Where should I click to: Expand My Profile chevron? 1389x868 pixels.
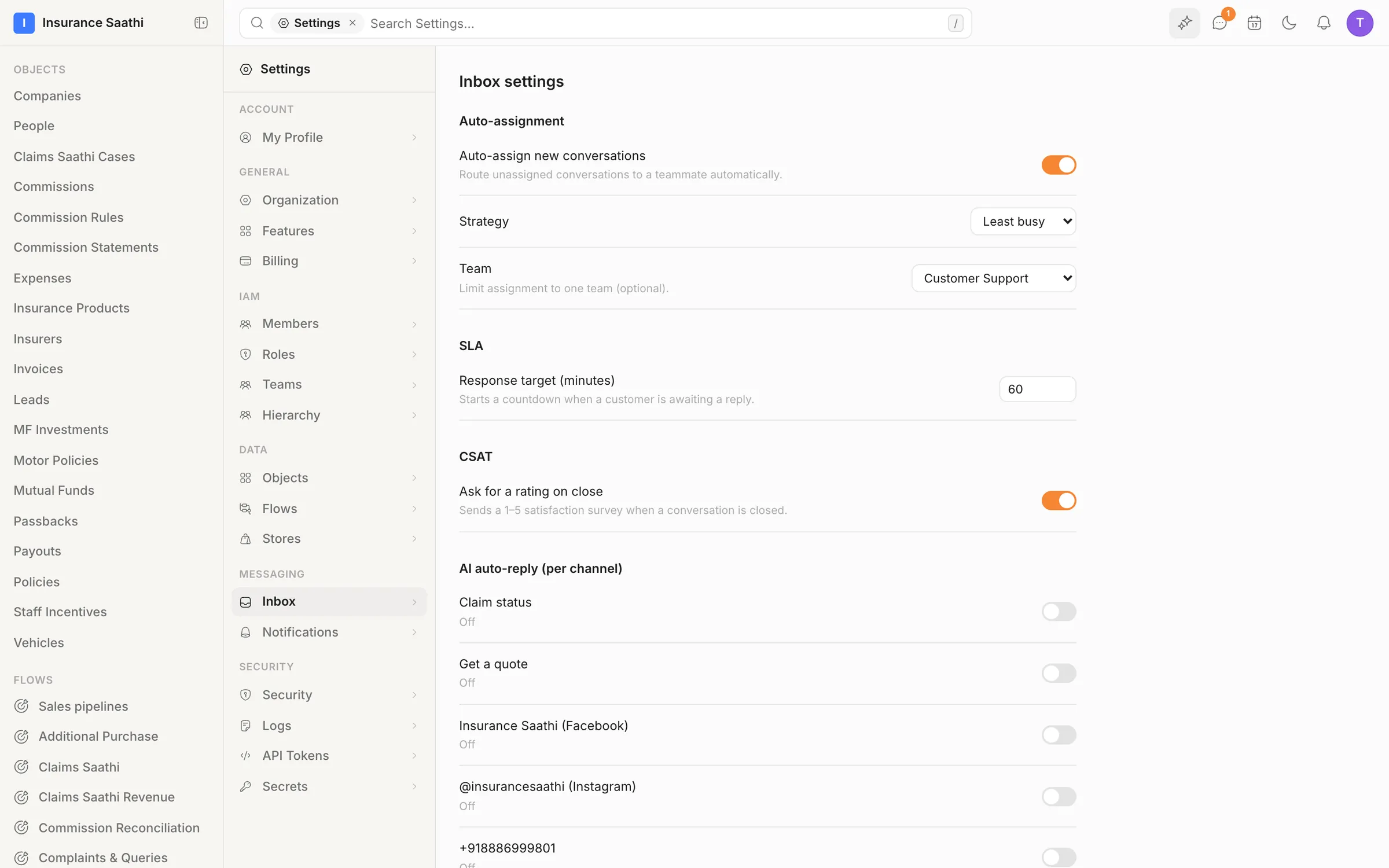[x=414, y=138]
